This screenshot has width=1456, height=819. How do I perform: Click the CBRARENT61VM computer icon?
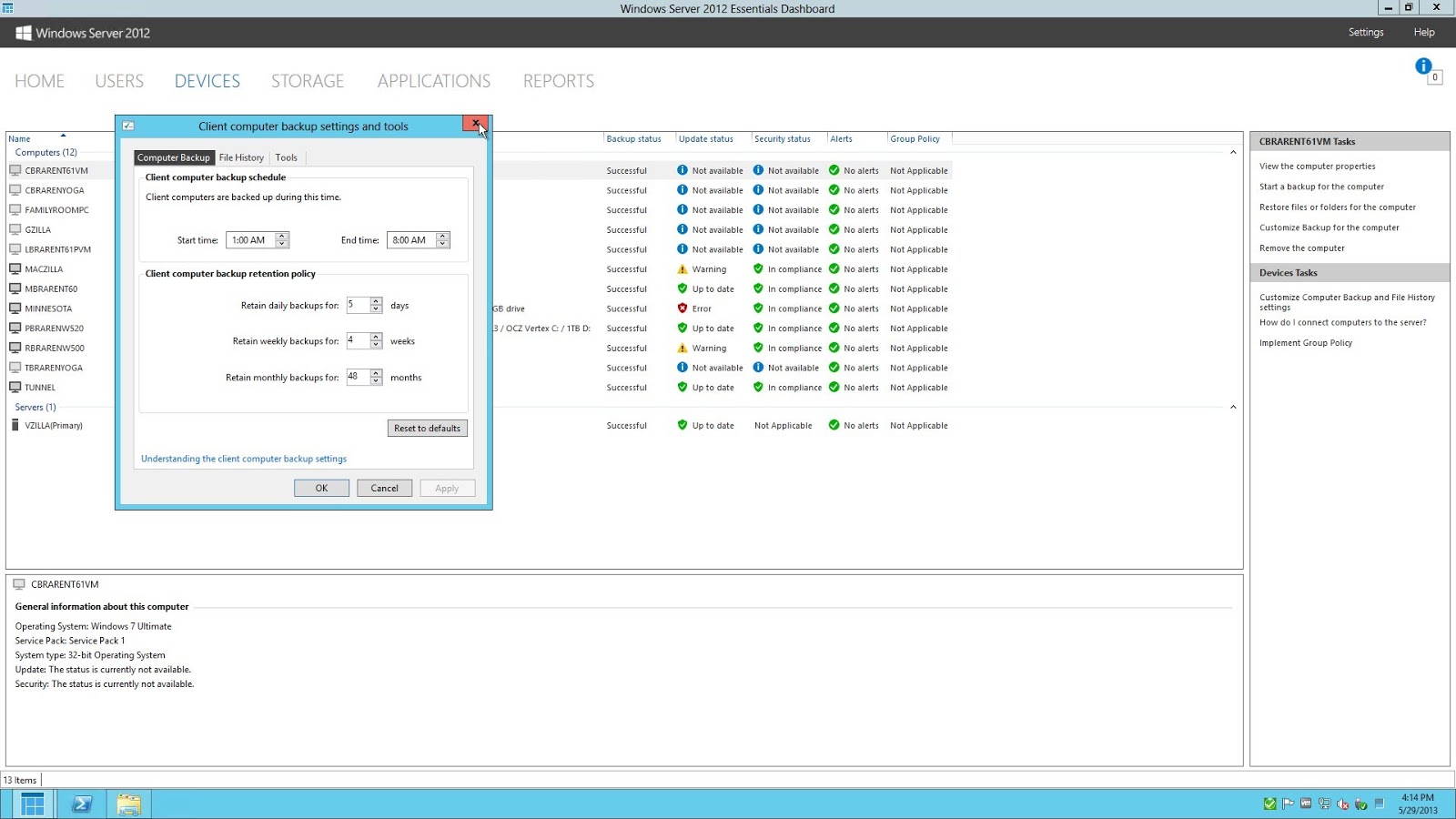coord(15,170)
